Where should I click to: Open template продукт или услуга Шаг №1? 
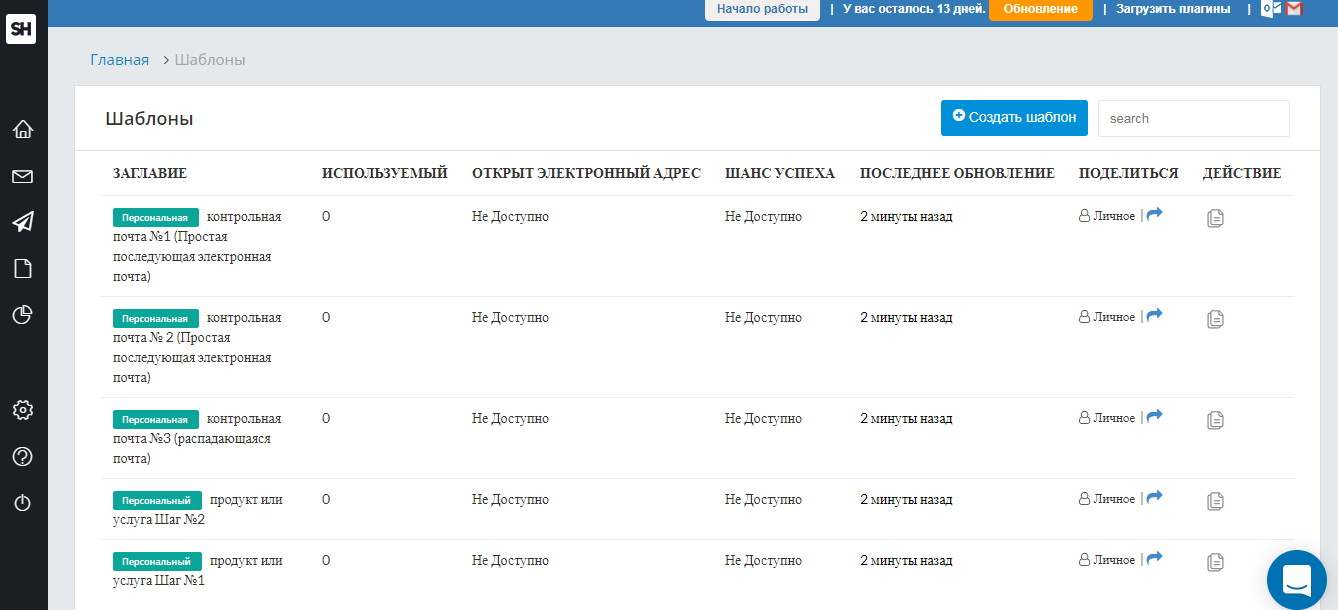198,570
